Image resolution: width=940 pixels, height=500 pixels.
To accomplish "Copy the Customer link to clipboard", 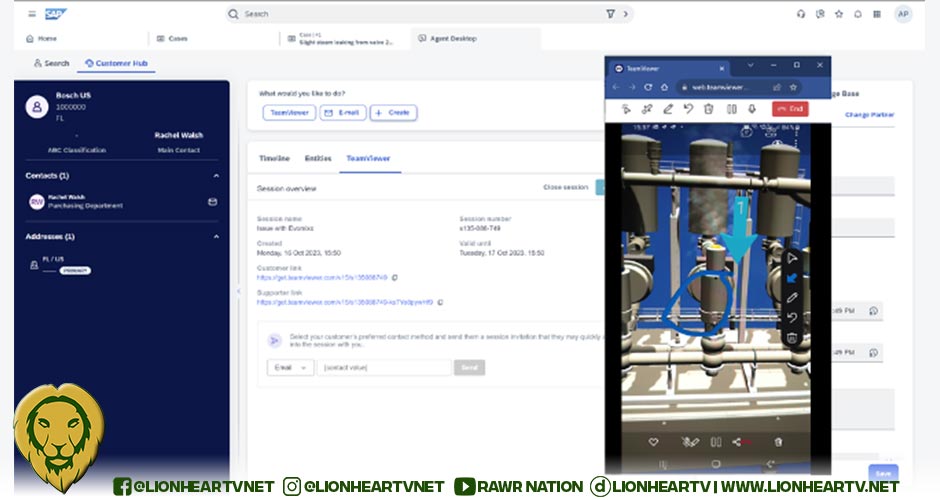I will coord(394,277).
